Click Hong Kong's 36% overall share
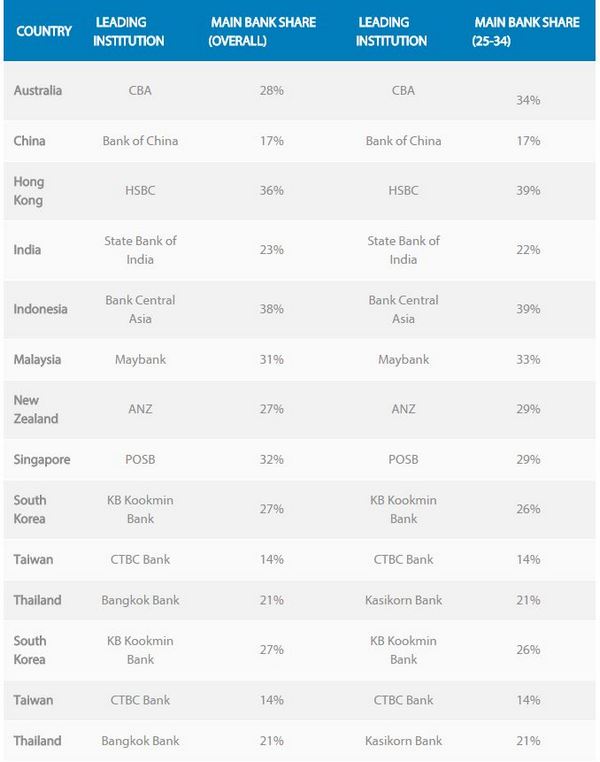The width and height of the screenshot is (600, 762). point(271,190)
